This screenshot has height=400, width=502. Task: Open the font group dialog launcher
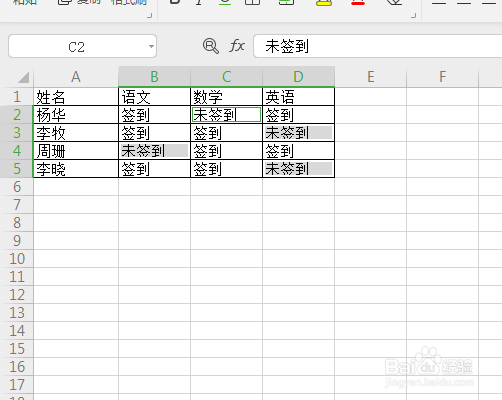414,15
